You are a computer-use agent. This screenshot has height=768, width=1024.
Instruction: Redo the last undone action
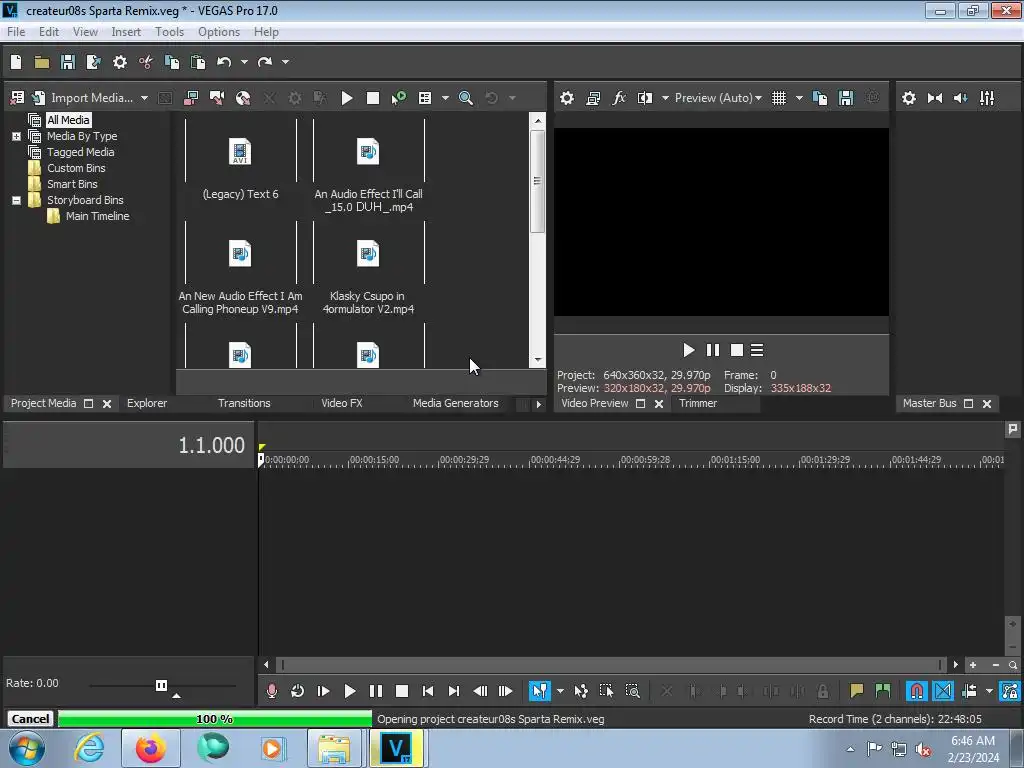[x=264, y=62]
